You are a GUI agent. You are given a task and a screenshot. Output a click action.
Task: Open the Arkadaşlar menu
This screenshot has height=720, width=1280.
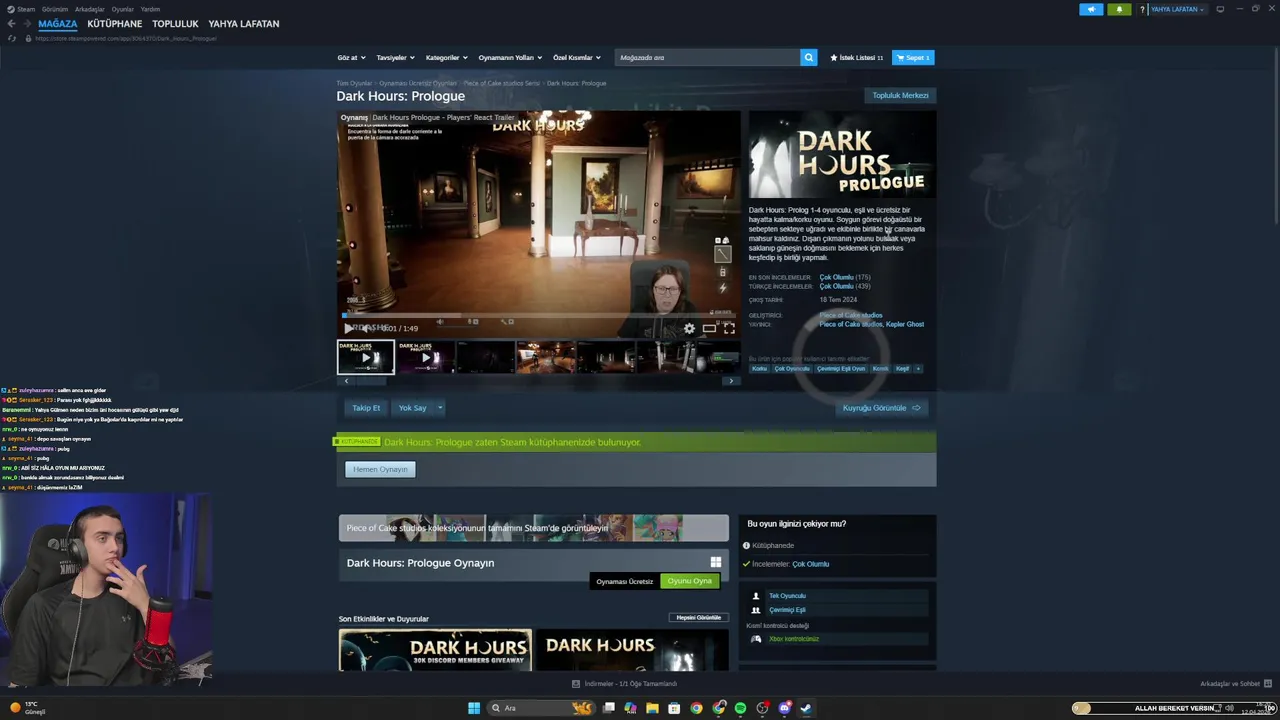(x=89, y=9)
